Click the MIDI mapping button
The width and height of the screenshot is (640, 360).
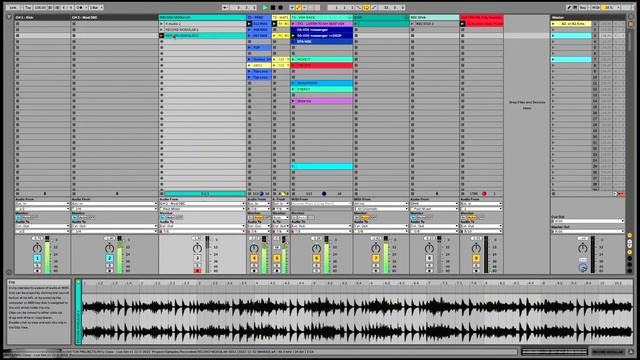(596, 7)
